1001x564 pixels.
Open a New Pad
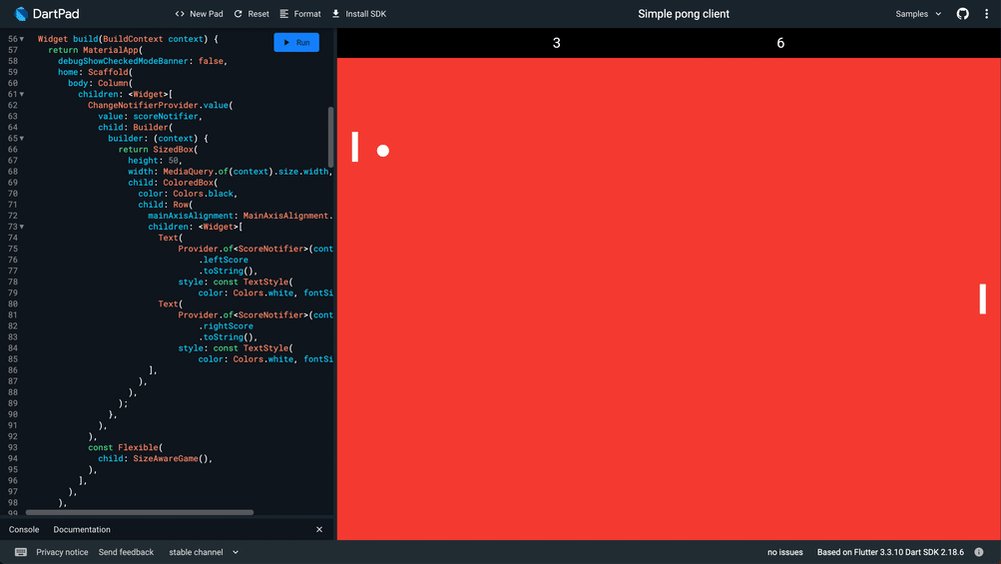[x=199, y=13]
